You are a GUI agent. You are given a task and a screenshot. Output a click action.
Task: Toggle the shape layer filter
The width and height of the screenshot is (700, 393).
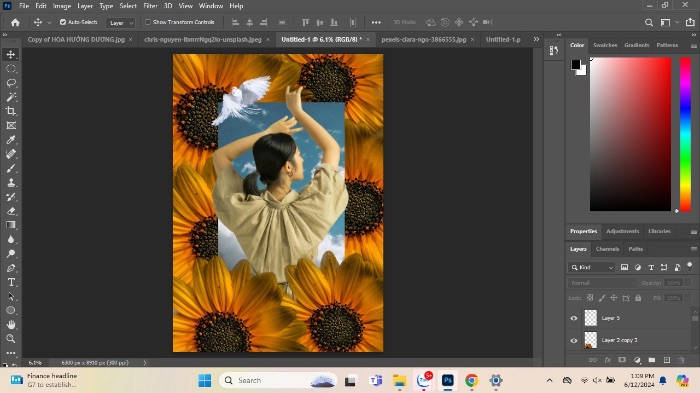pyautogui.click(x=664, y=267)
